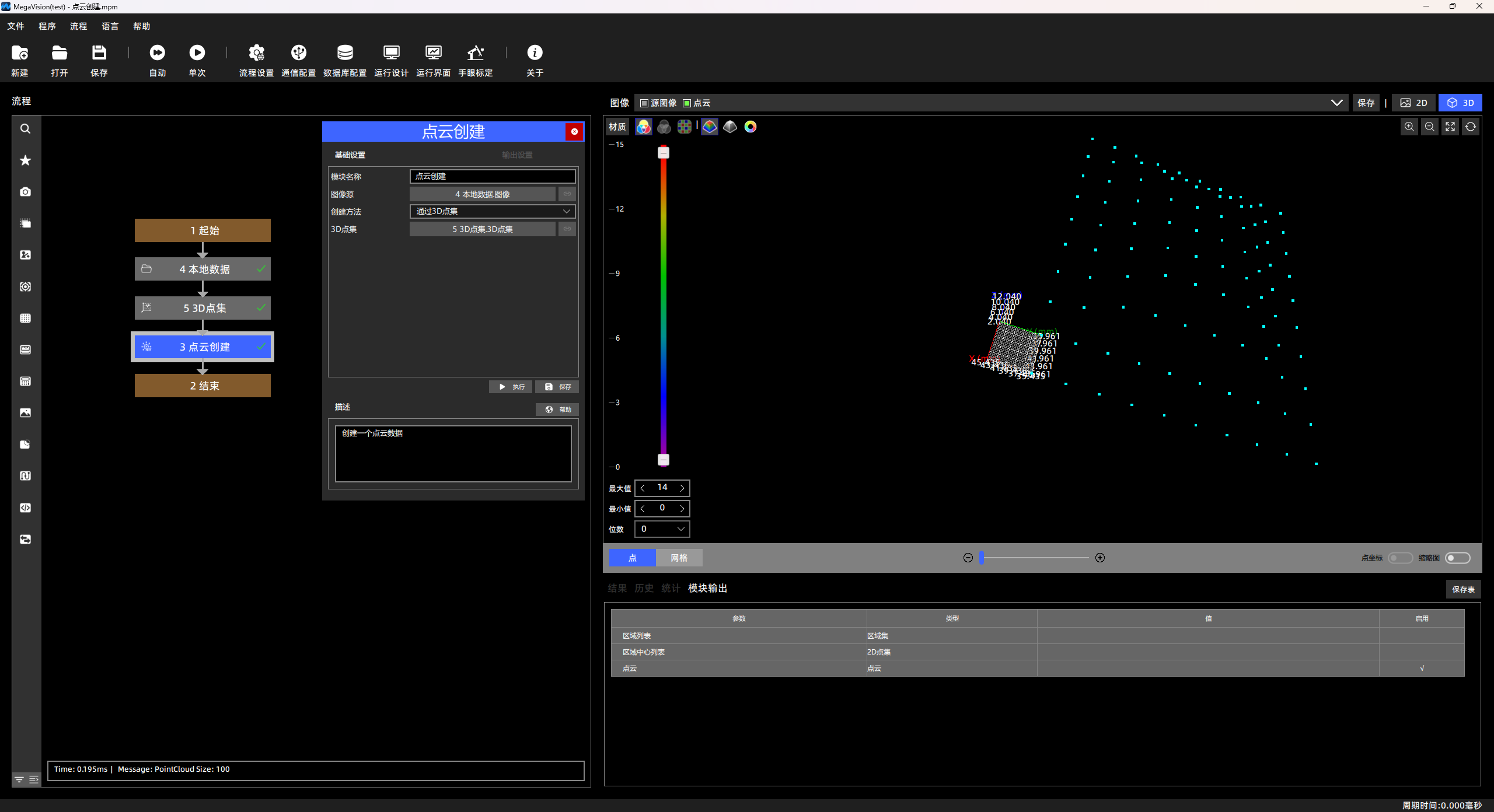The height and width of the screenshot is (812, 1494).
Task: Open the 语言 menu
Action: click(110, 26)
